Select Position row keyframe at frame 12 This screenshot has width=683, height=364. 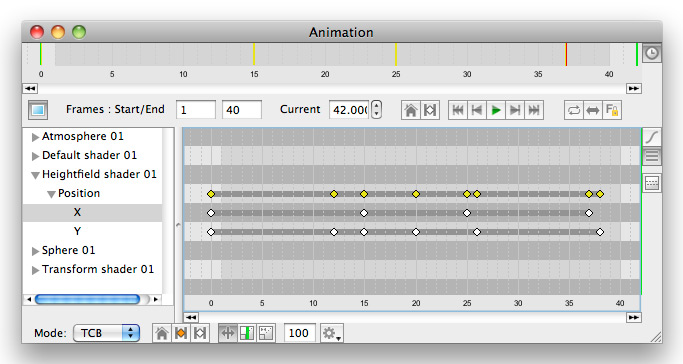(334, 194)
